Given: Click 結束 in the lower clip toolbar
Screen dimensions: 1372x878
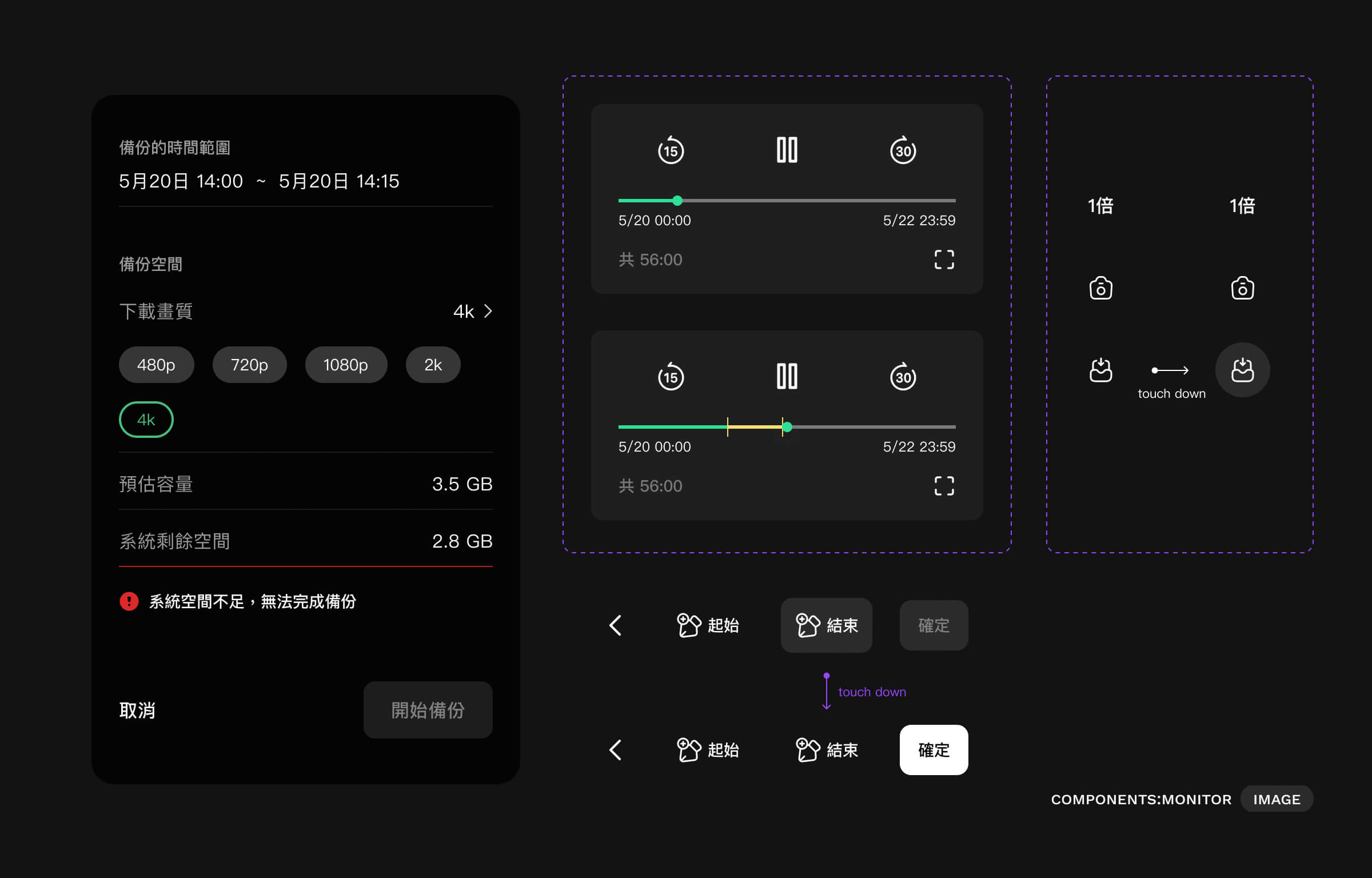Looking at the screenshot, I should pos(827,750).
